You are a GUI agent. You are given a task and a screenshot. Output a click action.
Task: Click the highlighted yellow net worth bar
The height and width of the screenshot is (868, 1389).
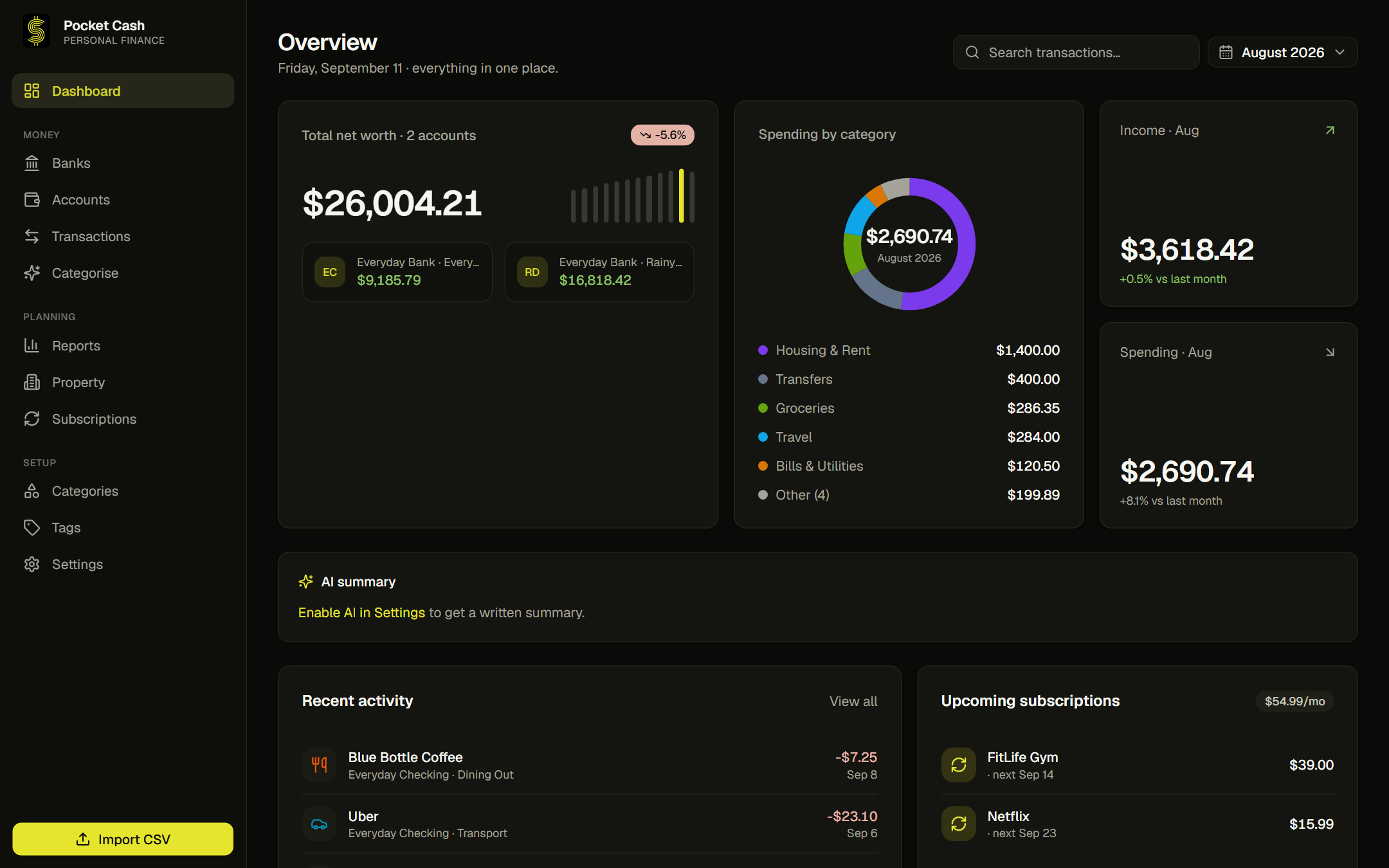[681, 196]
